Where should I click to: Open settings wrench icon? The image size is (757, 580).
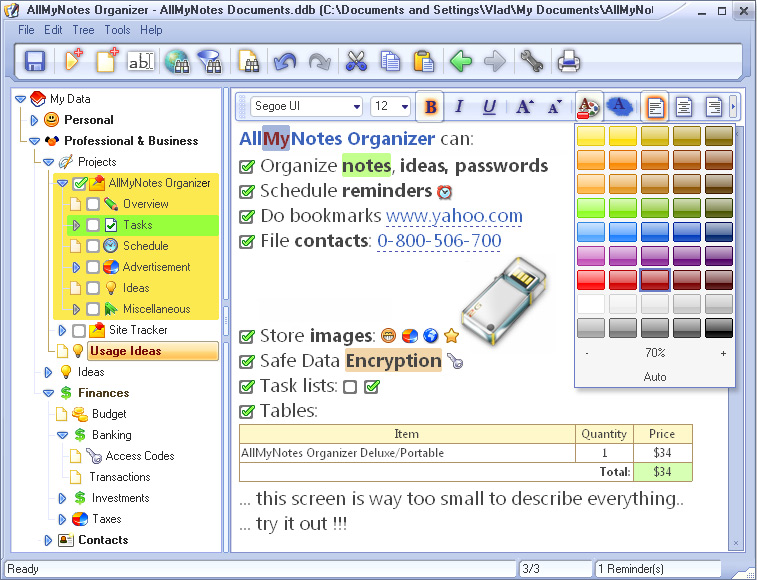[x=532, y=62]
